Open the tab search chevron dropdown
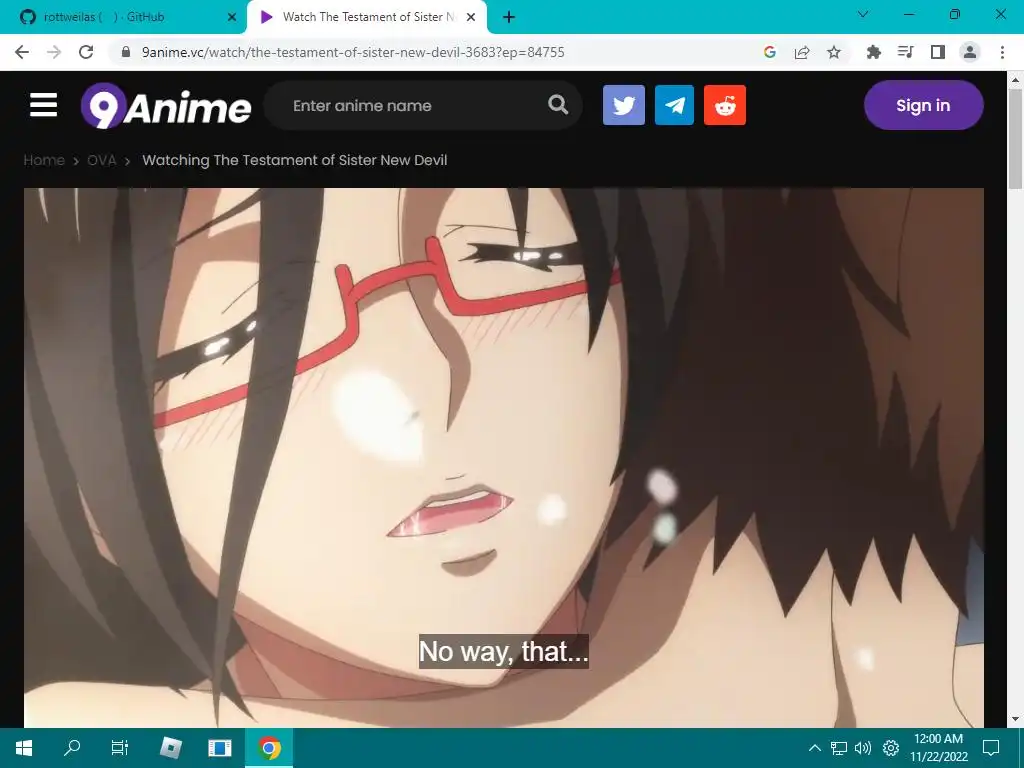This screenshot has height=768, width=1024. coord(863,14)
